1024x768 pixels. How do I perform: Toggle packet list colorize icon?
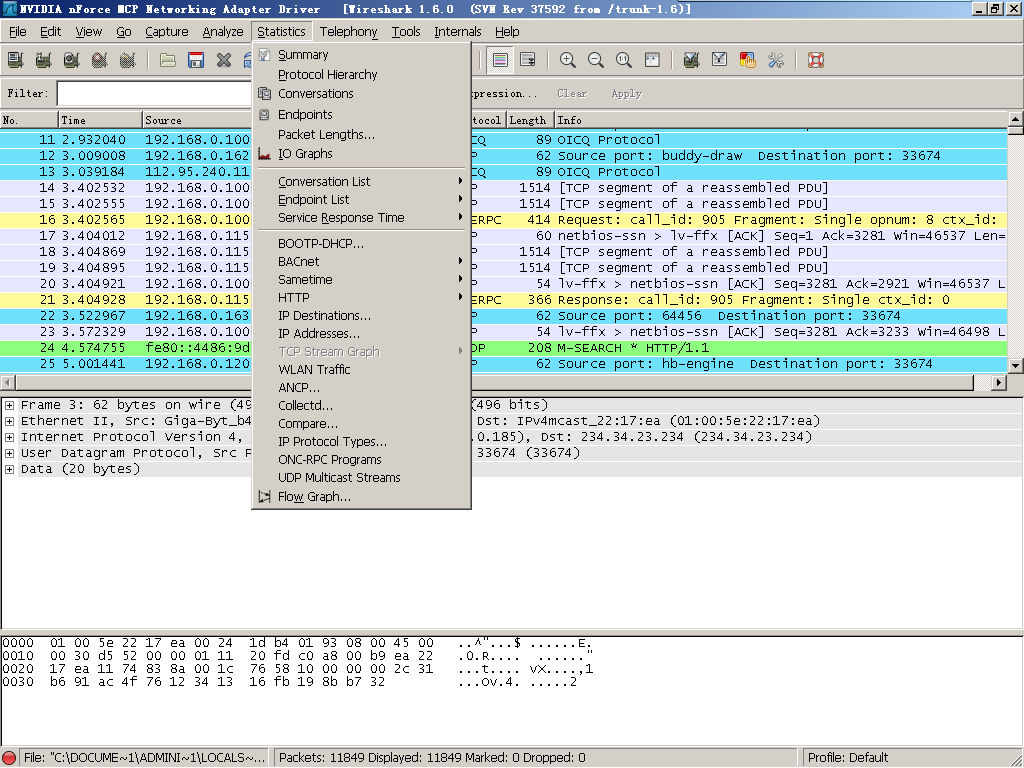pyautogui.click(x=500, y=60)
